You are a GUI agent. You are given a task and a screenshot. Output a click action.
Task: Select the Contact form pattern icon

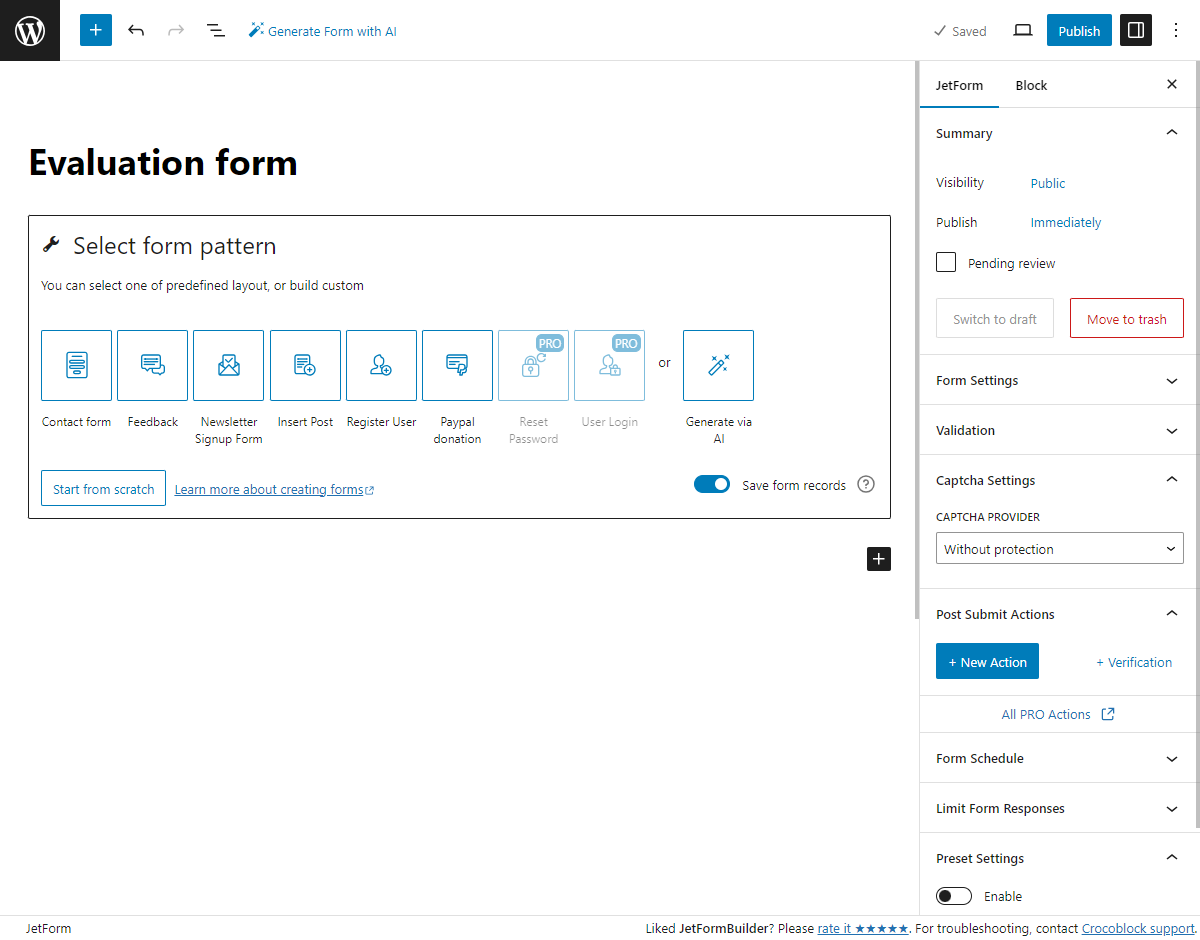pos(76,365)
